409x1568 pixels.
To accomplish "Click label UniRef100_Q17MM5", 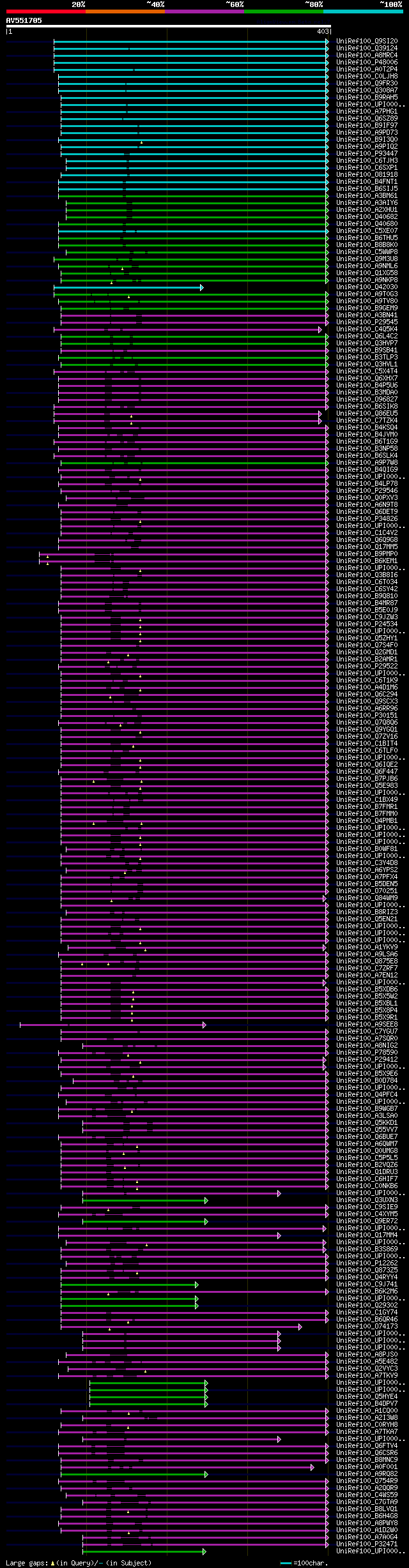I will point(367,547).
